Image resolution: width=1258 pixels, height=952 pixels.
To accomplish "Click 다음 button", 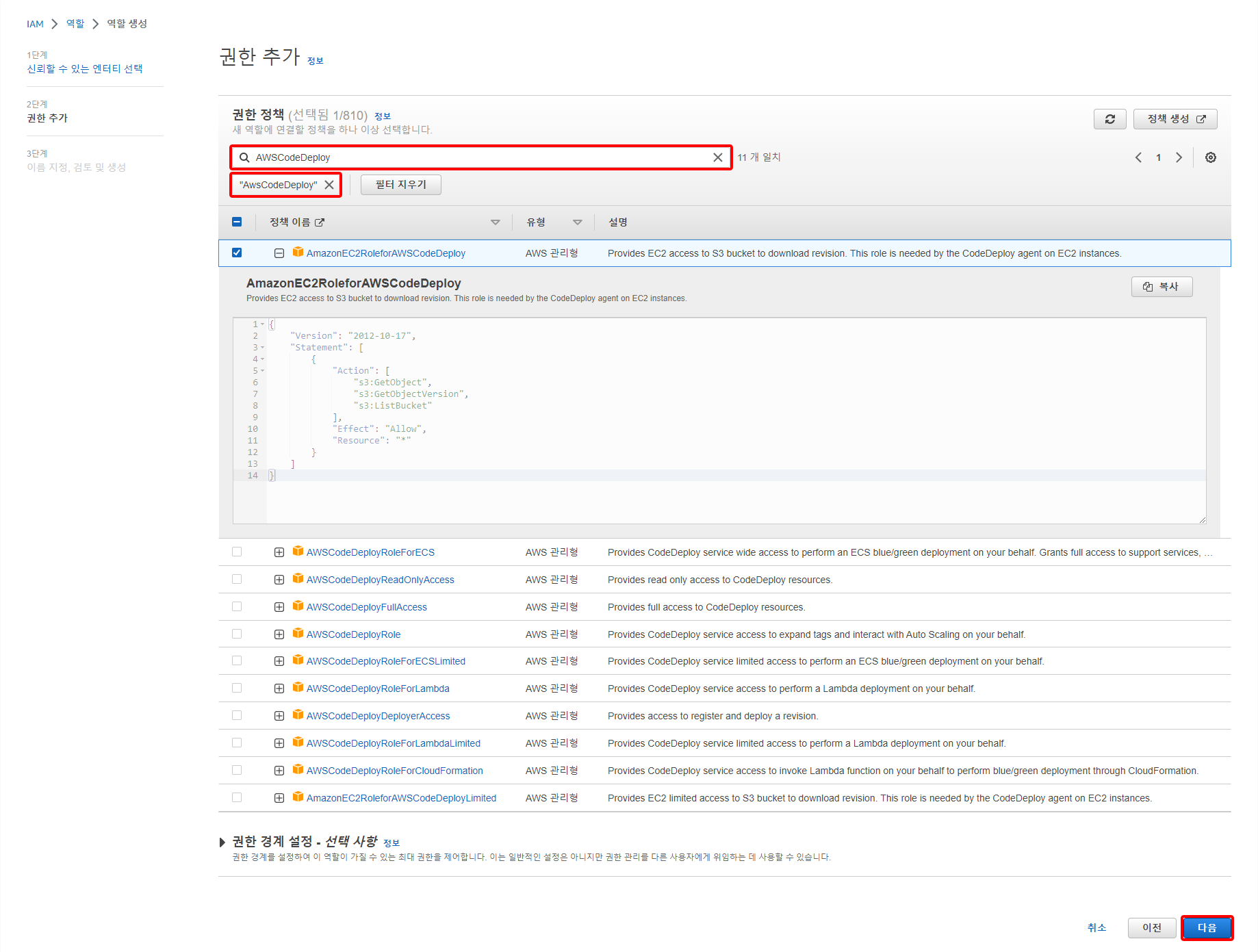I will (1207, 928).
